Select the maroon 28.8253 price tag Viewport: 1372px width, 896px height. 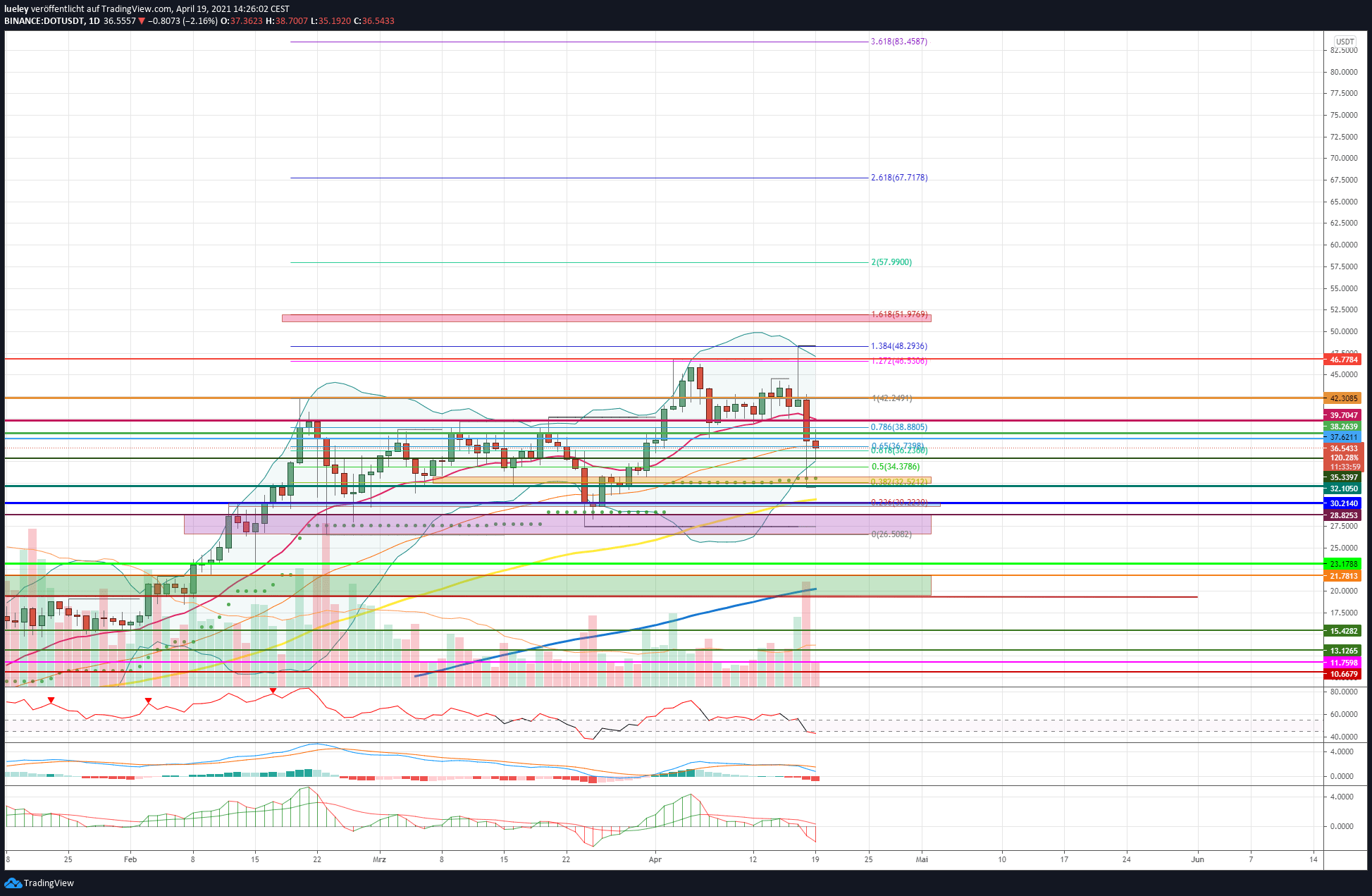(1344, 515)
